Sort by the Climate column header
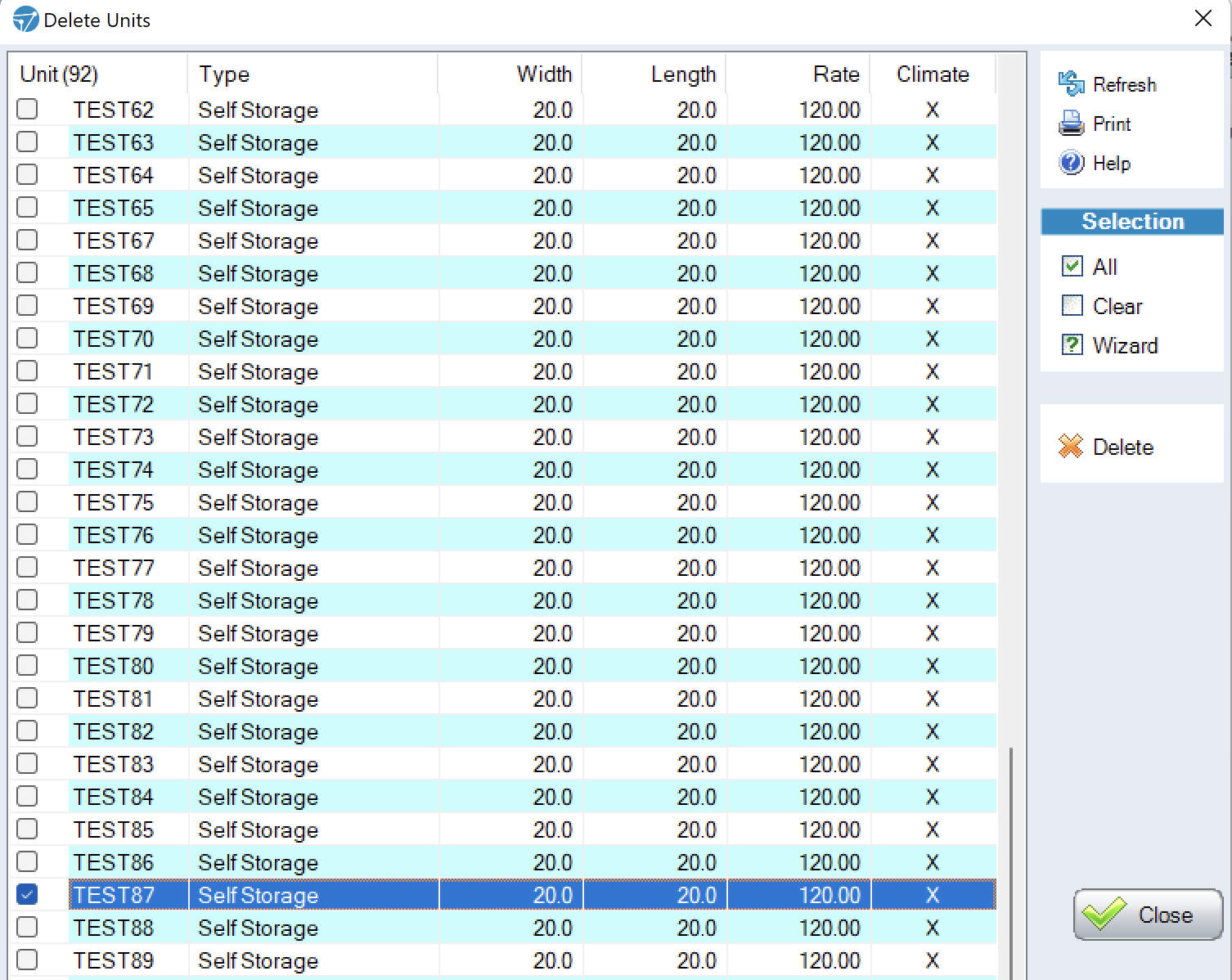This screenshot has height=980, width=1232. [x=933, y=74]
